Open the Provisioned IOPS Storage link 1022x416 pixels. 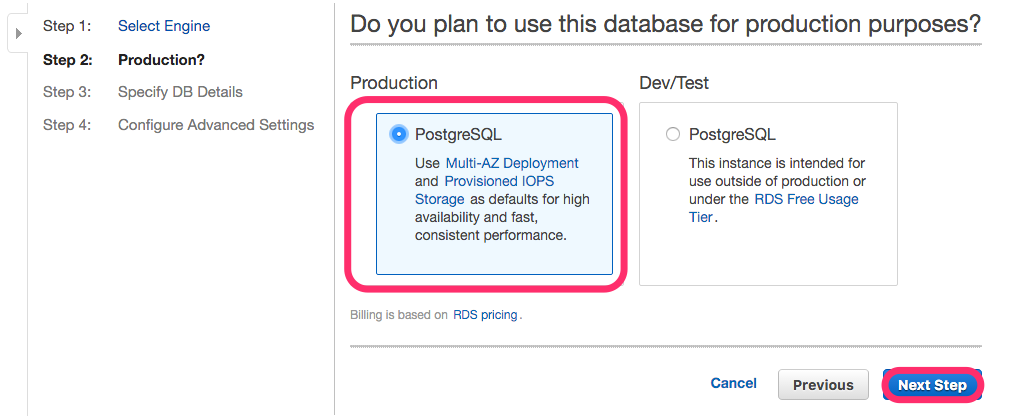click(x=484, y=190)
